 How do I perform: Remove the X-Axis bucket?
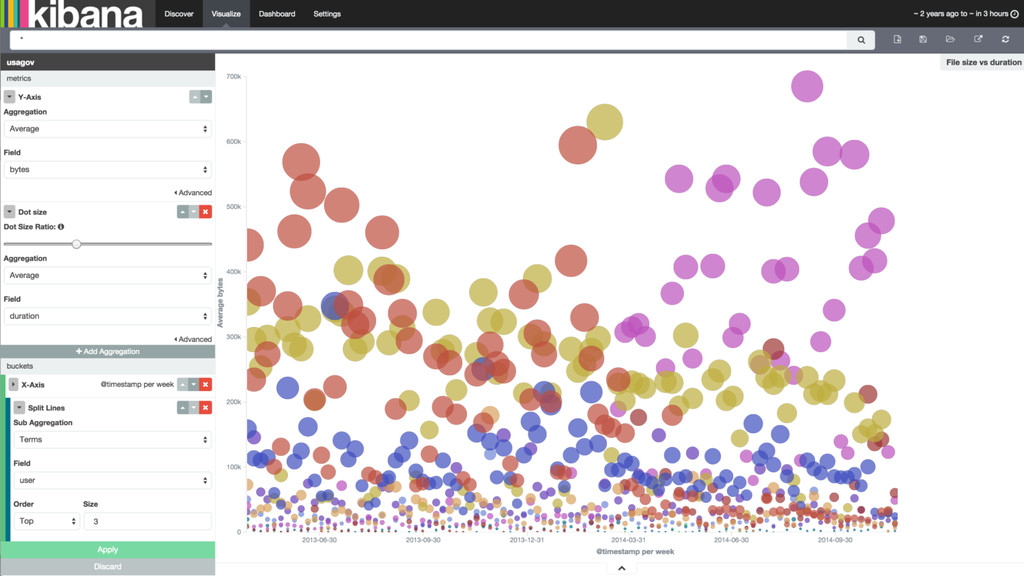tap(206, 385)
